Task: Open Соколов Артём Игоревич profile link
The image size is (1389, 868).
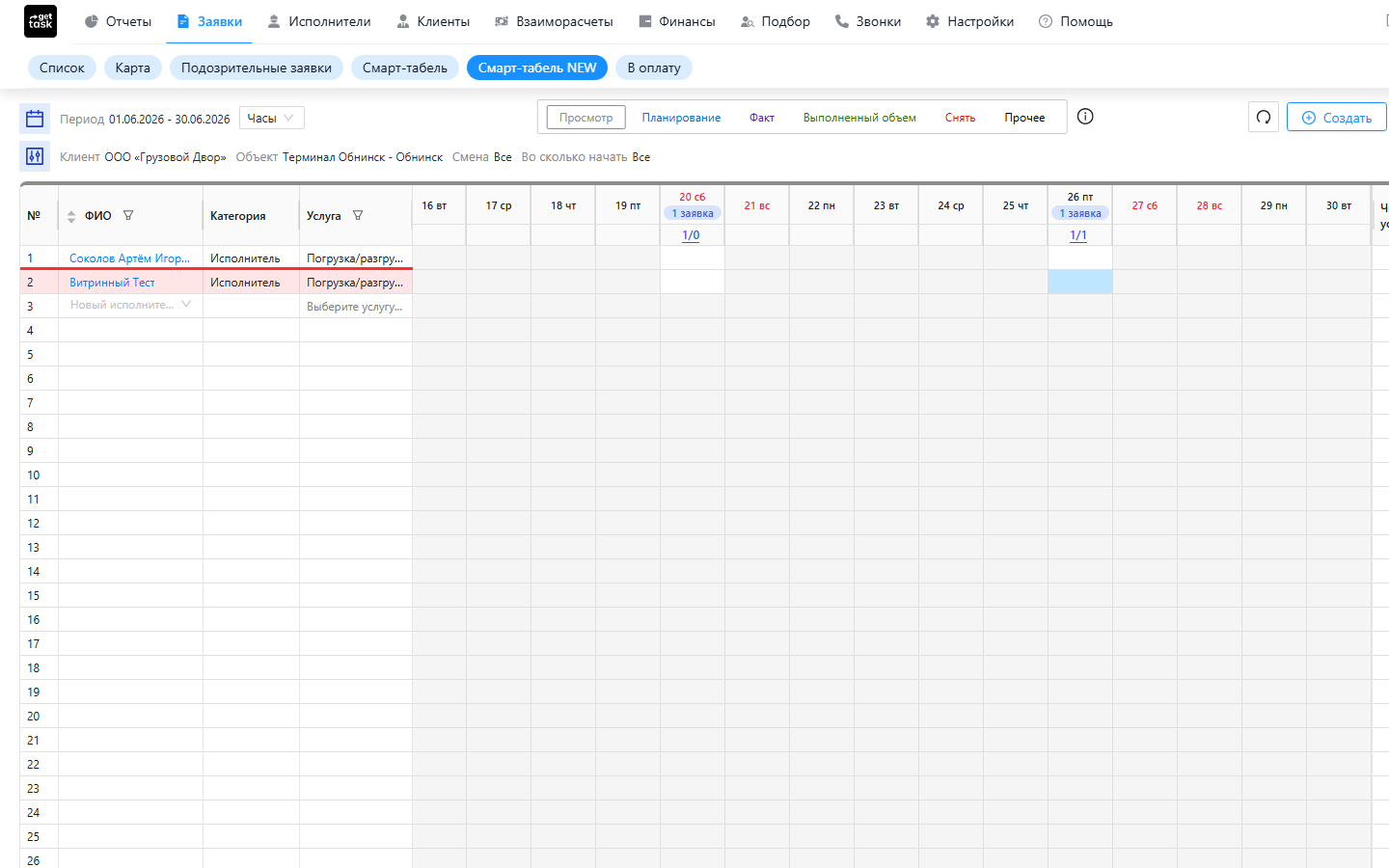Action: click(x=129, y=258)
